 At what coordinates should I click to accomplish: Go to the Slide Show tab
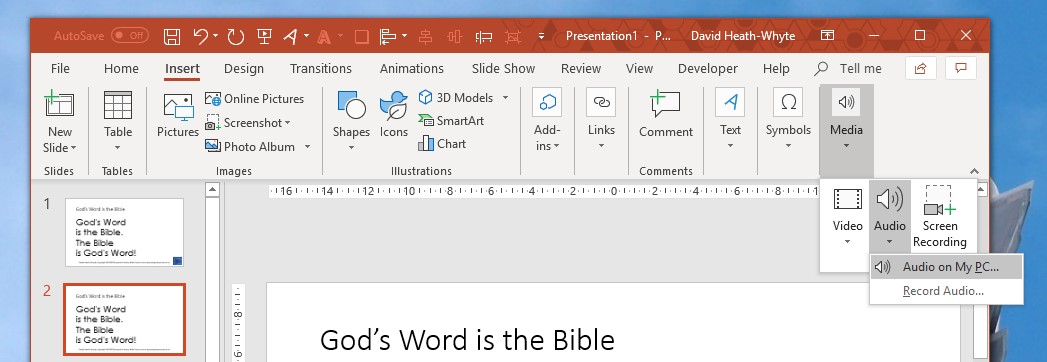503,68
